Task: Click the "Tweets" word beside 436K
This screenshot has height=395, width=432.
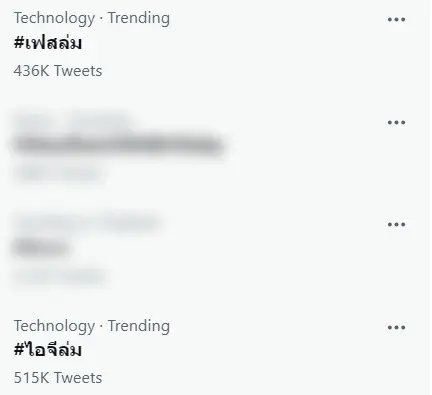Action: (78, 71)
